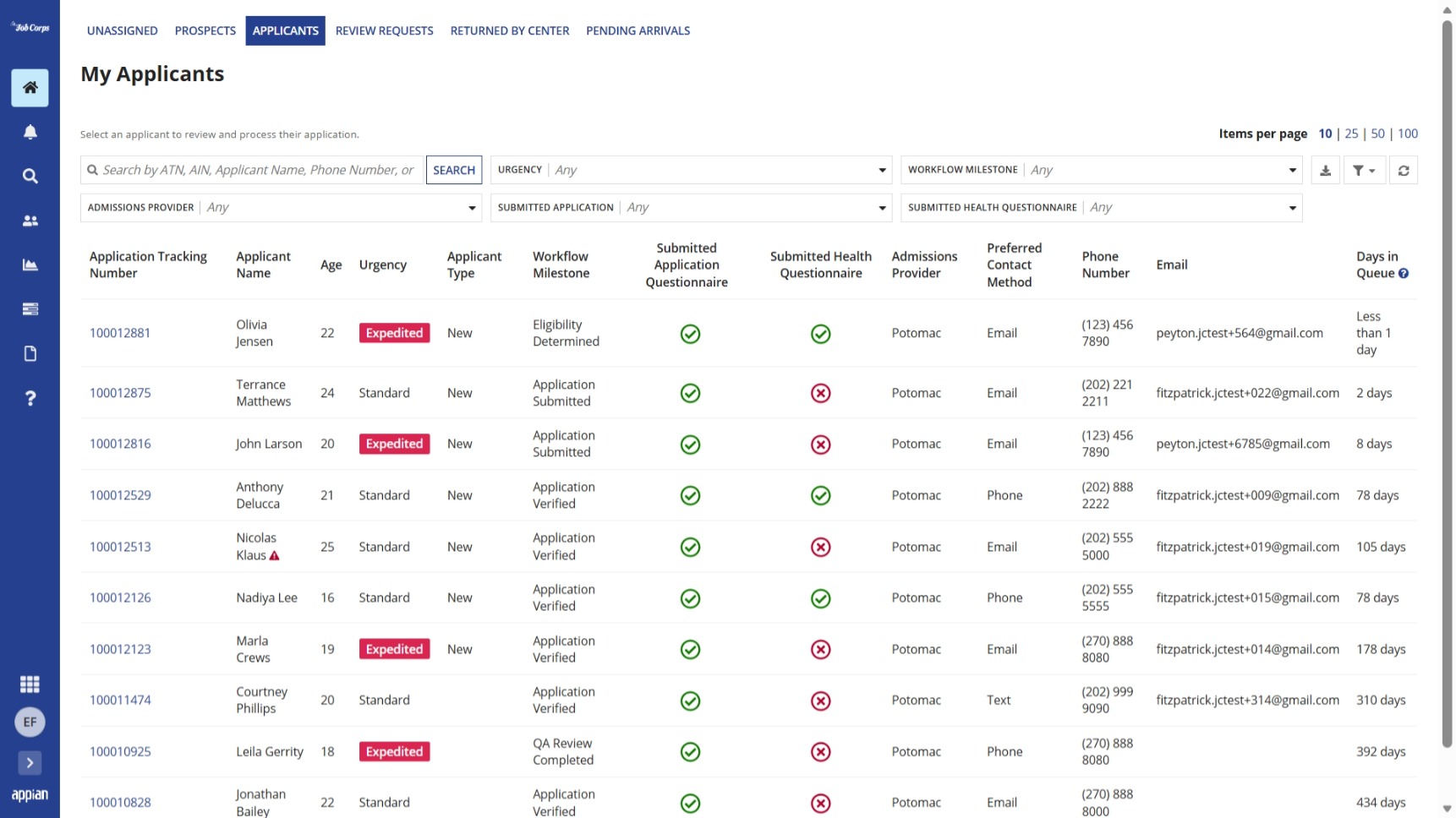Open notifications bell in sidebar
This screenshot has height=818, width=1456.
click(30, 132)
